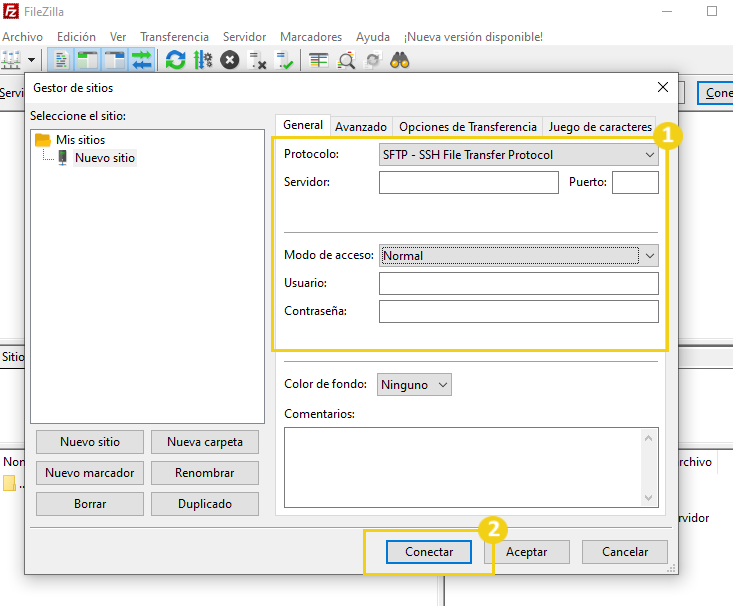Click the FileZilla logo in title bar
Image resolution: width=733 pixels, height=606 pixels.
(11, 11)
